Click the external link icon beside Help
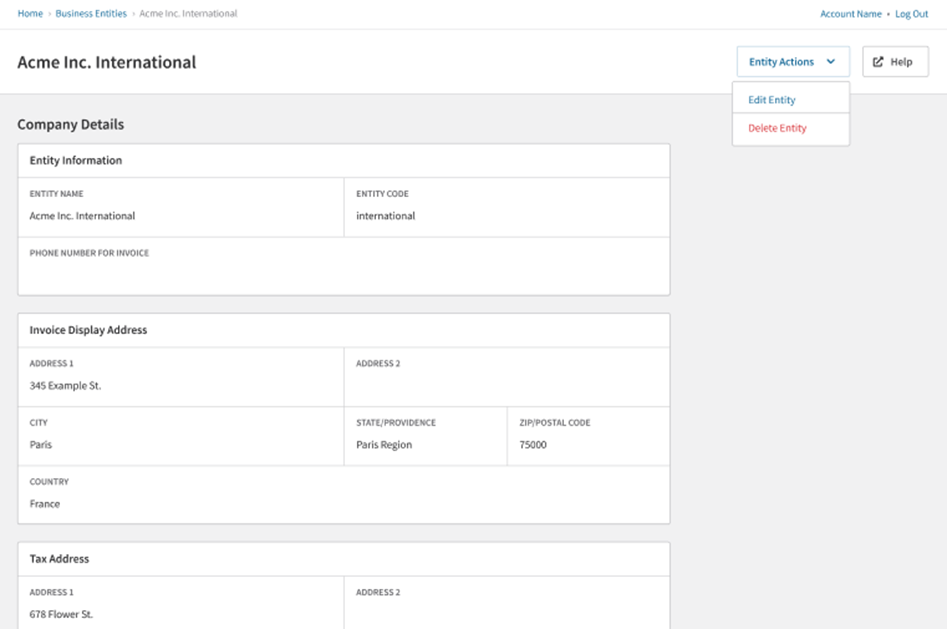 point(878,62)
